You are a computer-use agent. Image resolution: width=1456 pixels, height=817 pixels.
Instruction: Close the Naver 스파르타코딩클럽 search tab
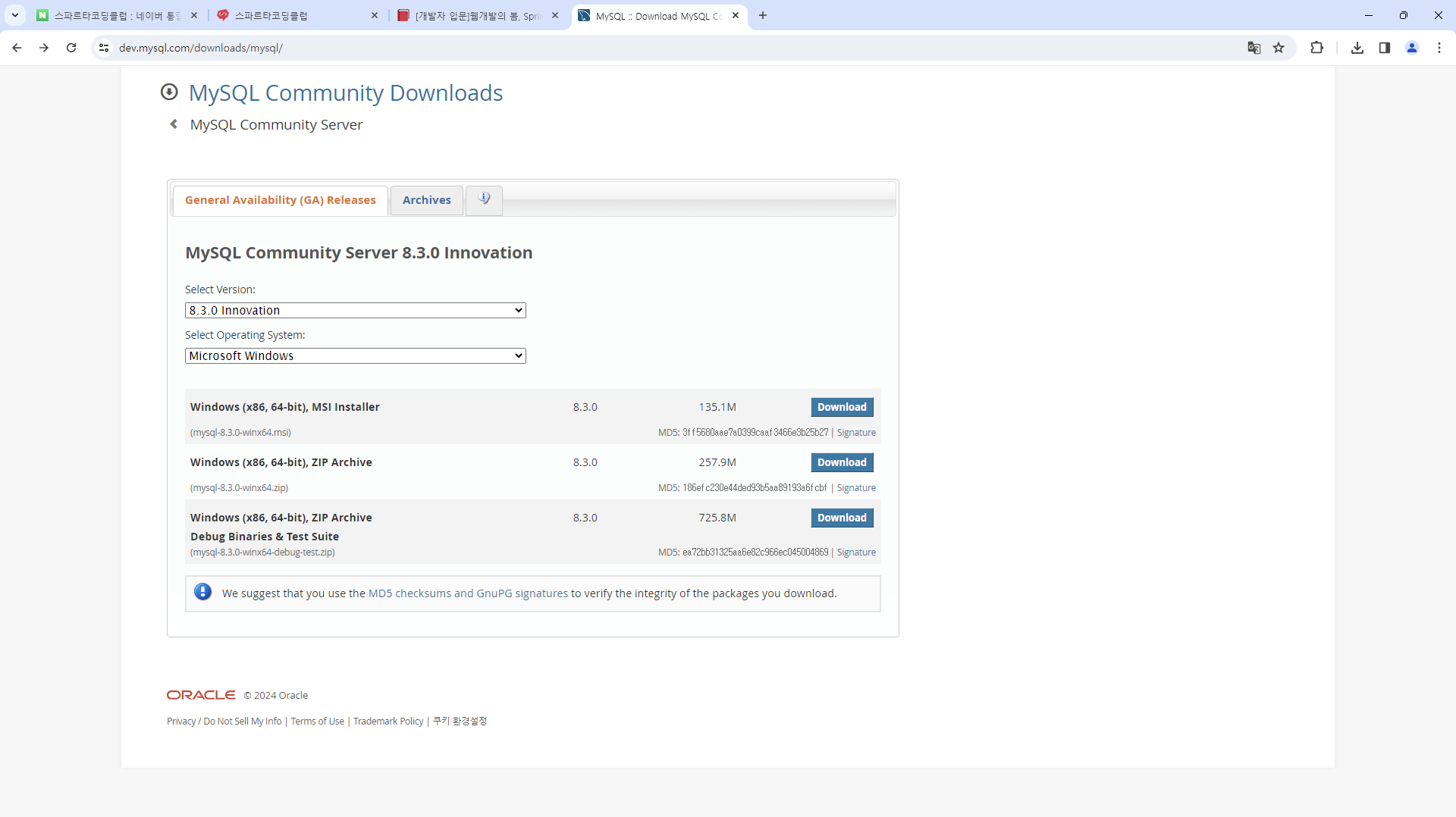194,15
